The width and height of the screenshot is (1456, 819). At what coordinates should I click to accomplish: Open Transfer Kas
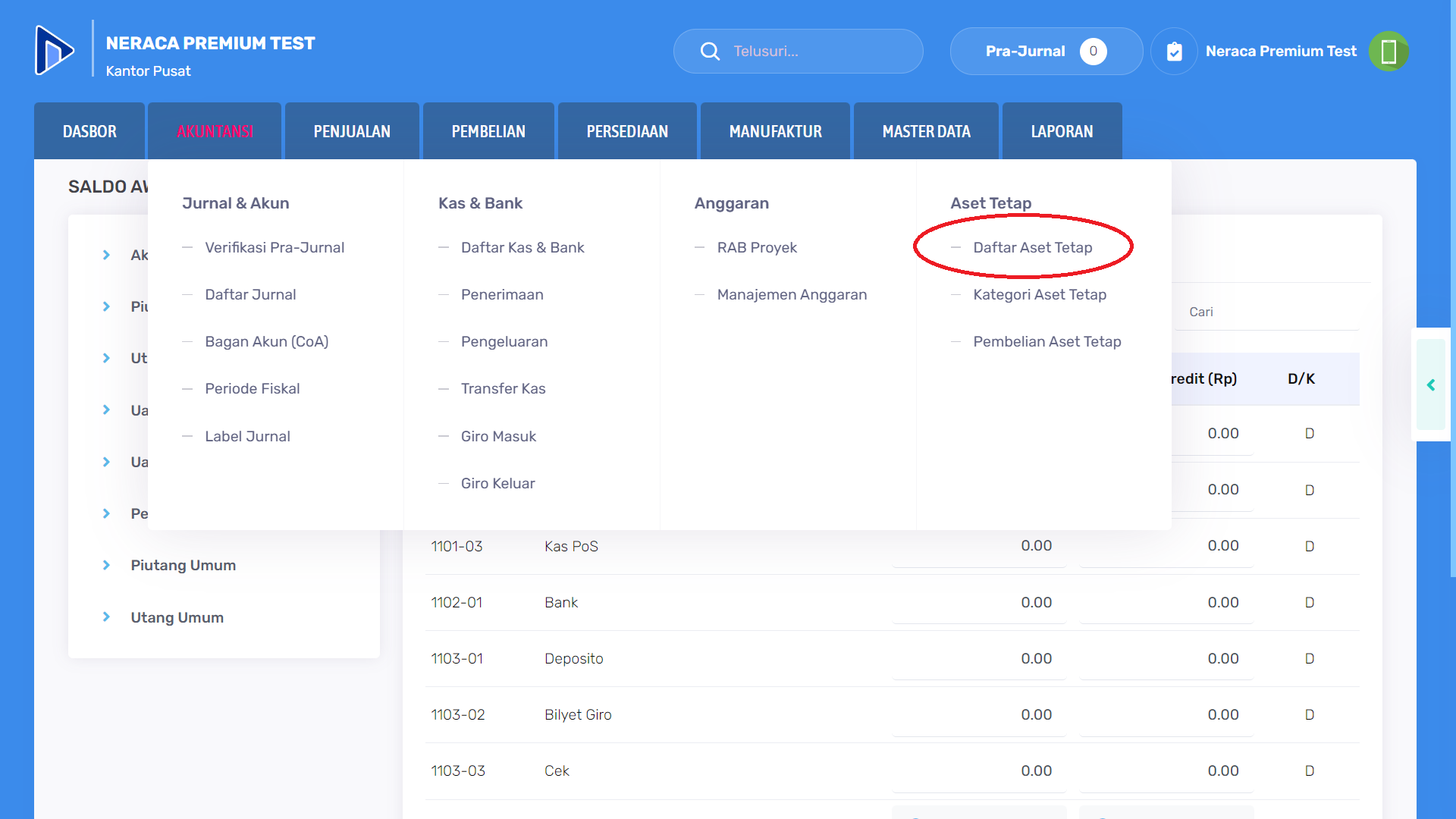coord(504,388)
